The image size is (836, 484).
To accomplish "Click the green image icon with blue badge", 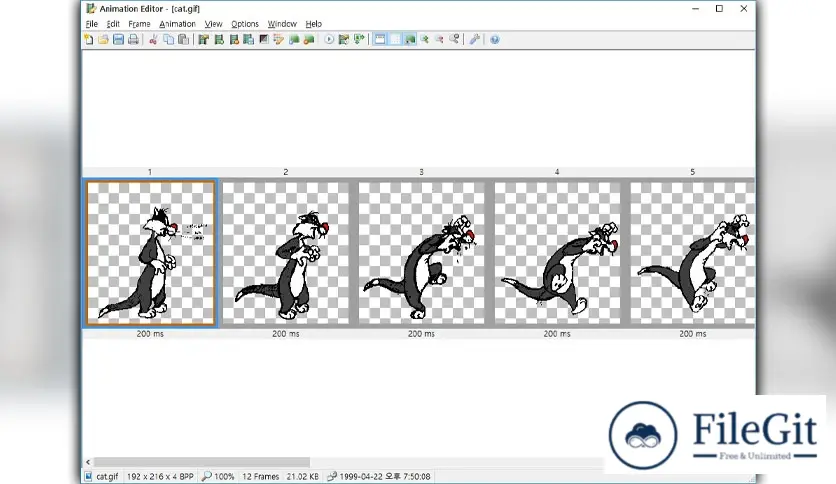I will coord(294,39).
